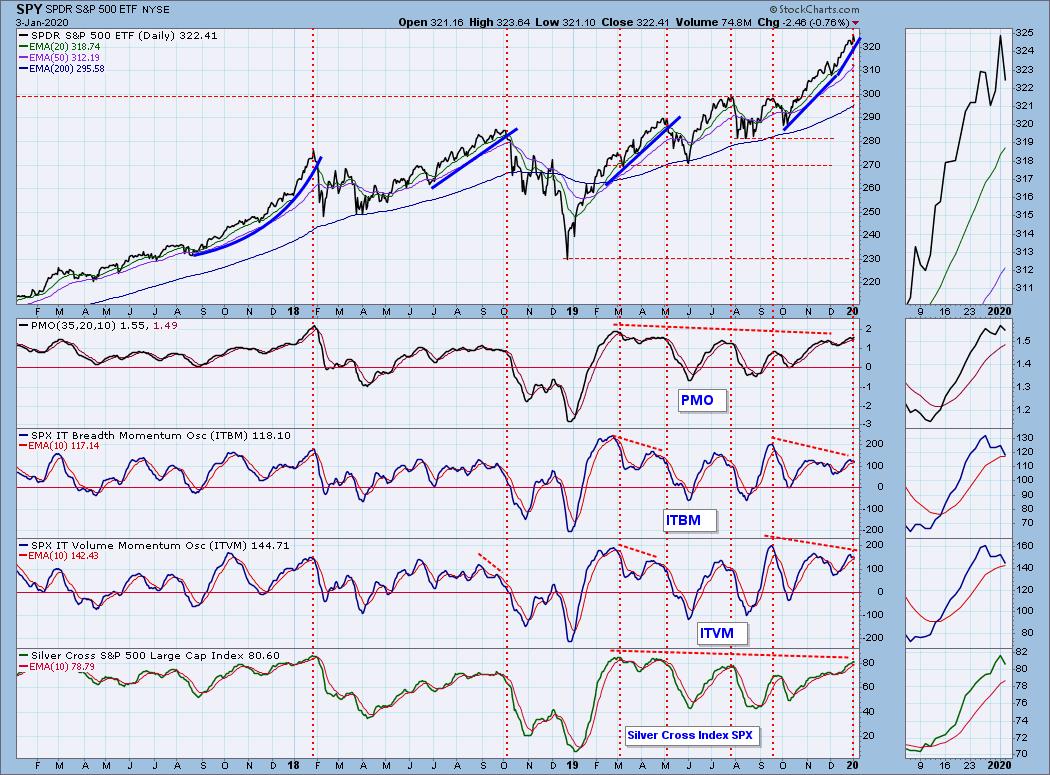Click the -3 label on the PMO axis
This screenshot has width=1050, height=775.
pyautogui.click(x=867, y=424)
